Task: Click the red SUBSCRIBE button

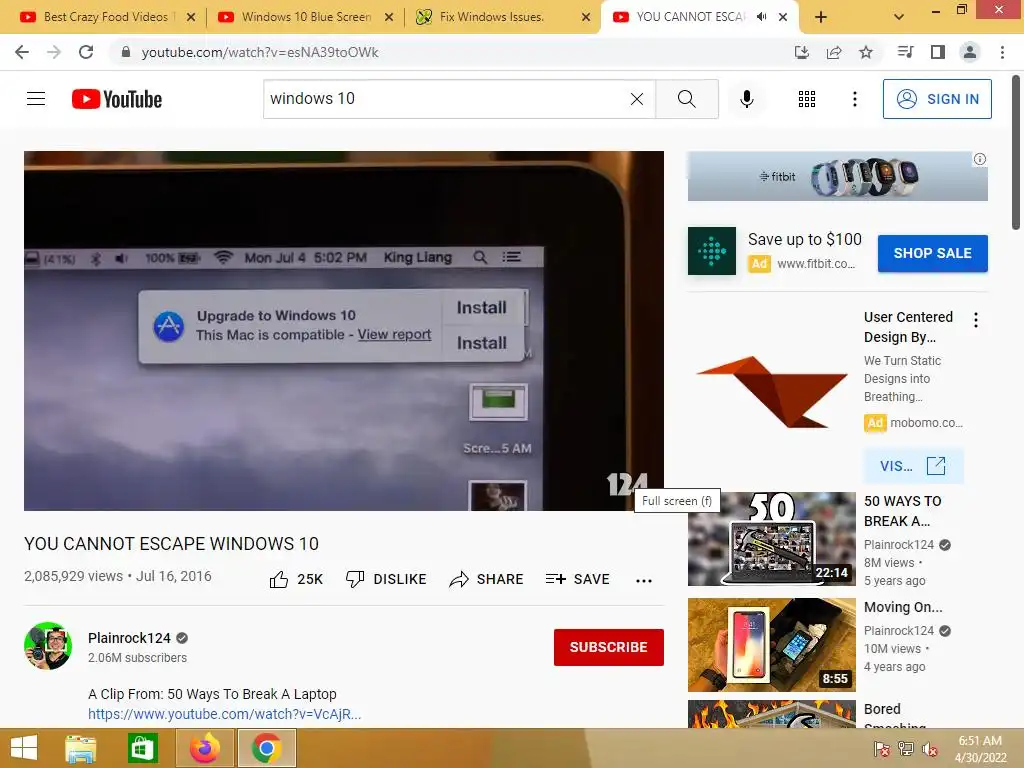Action: (x=609, y=647)
